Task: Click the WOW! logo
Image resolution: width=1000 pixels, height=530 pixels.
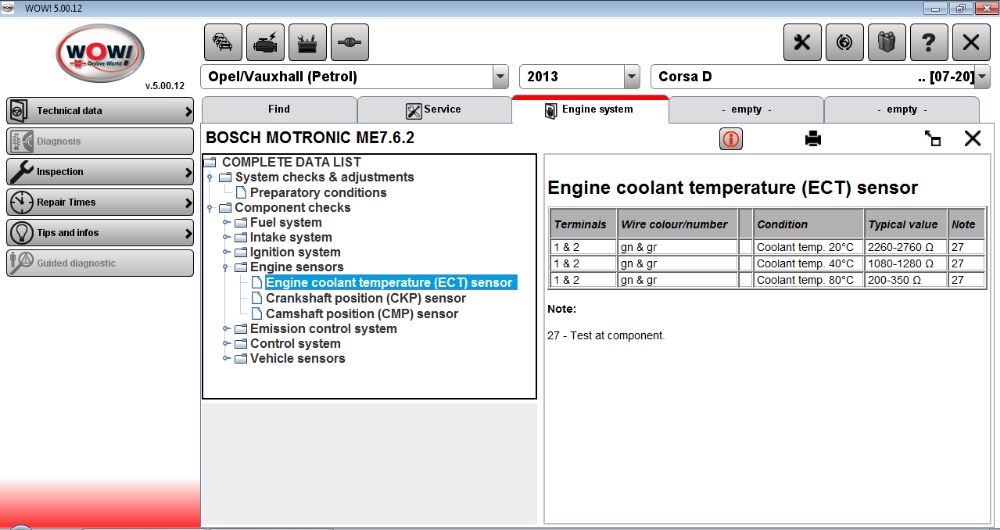Action: click(x=100, y=53)
